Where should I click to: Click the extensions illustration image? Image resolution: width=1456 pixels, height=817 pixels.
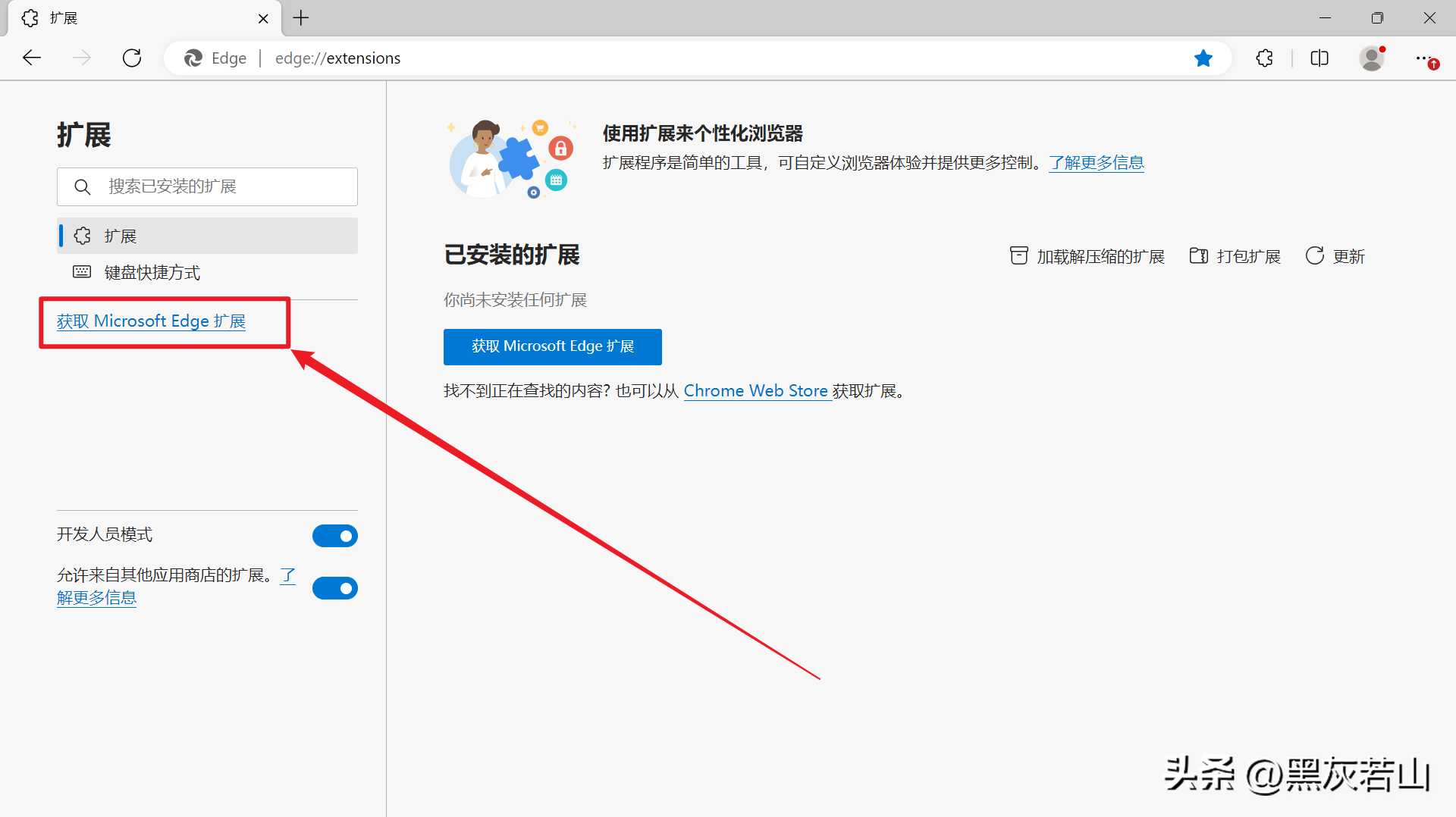(512, 158)
